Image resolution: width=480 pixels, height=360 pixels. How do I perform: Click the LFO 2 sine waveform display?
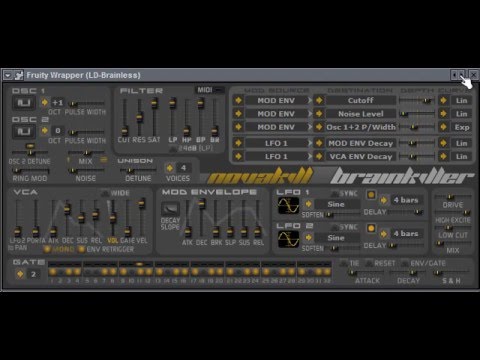tap(288, 239)
